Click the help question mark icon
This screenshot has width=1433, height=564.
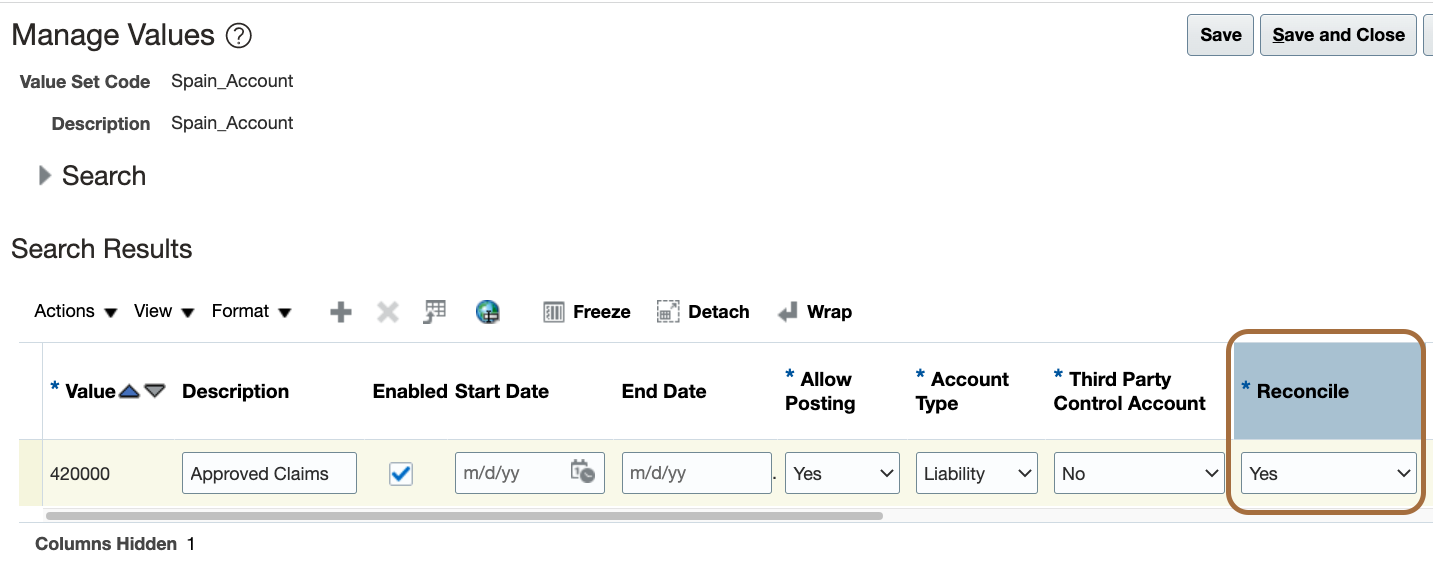click(x=238, y=36)
